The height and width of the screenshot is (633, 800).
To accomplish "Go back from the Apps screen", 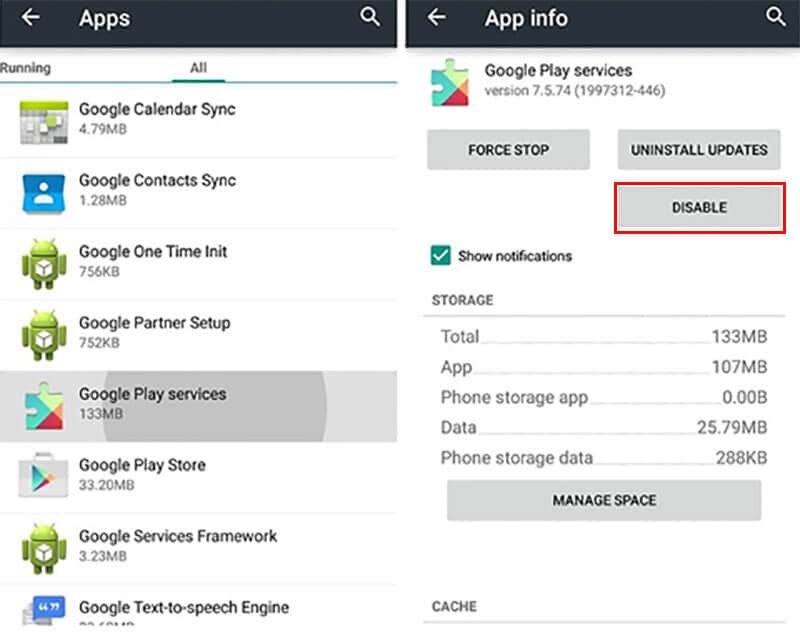I will point(31,17).
